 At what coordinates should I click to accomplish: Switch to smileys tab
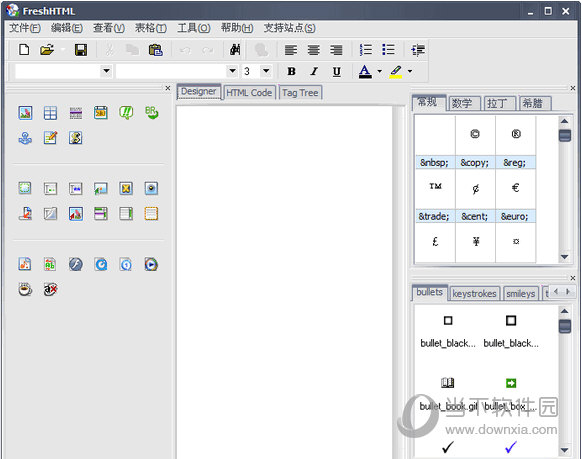pyautogui.click(x=521, y=294)
